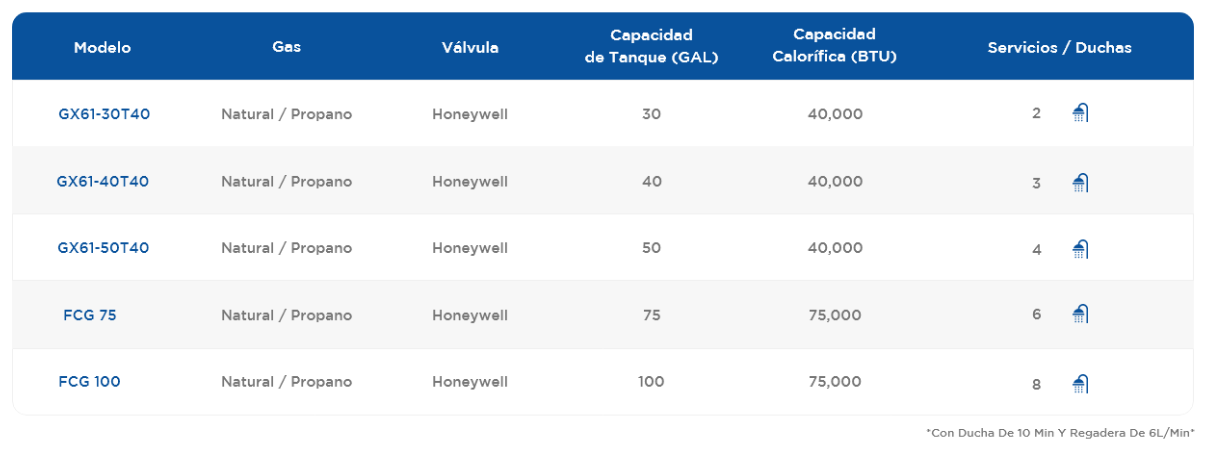Viewport: 1209px width, 458px height.
Task: Click the shower icon in the GX61-30T40 row
Action: 1080,113
